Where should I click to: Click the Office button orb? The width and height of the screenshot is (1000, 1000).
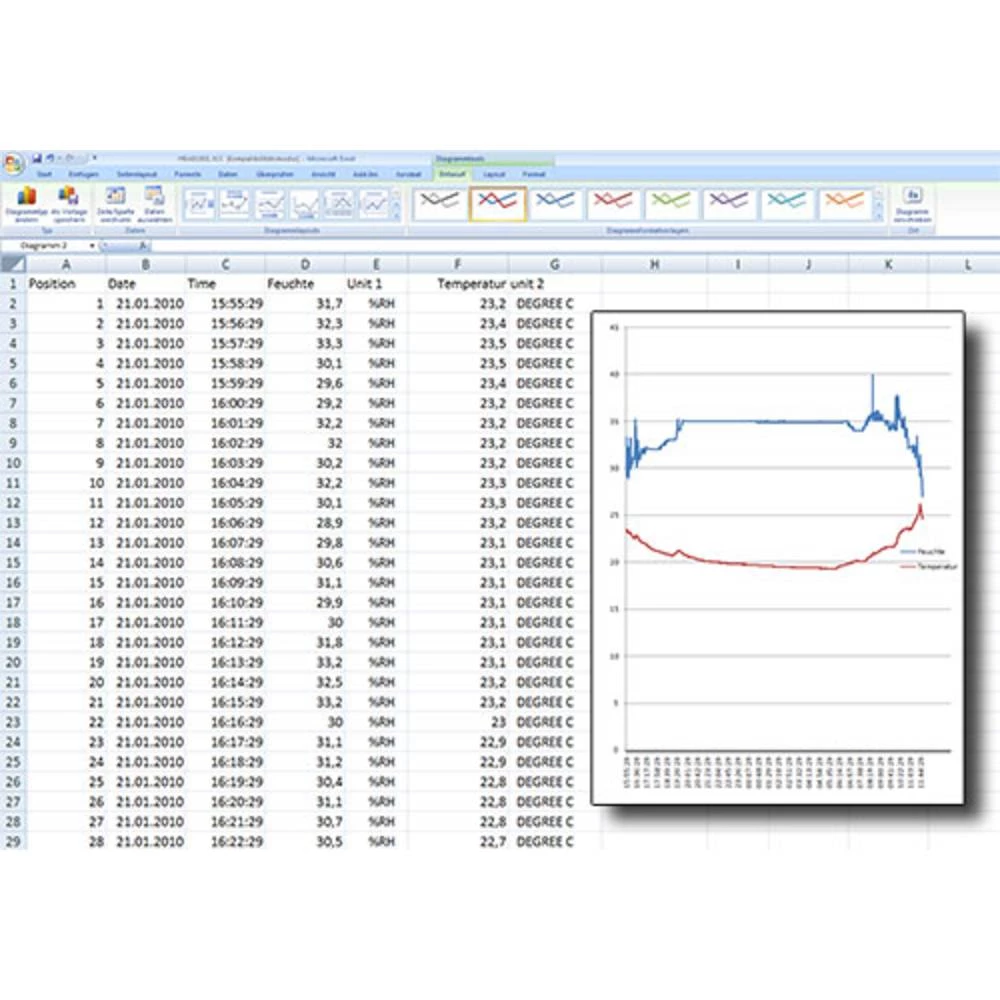click(x=13, y=165)
